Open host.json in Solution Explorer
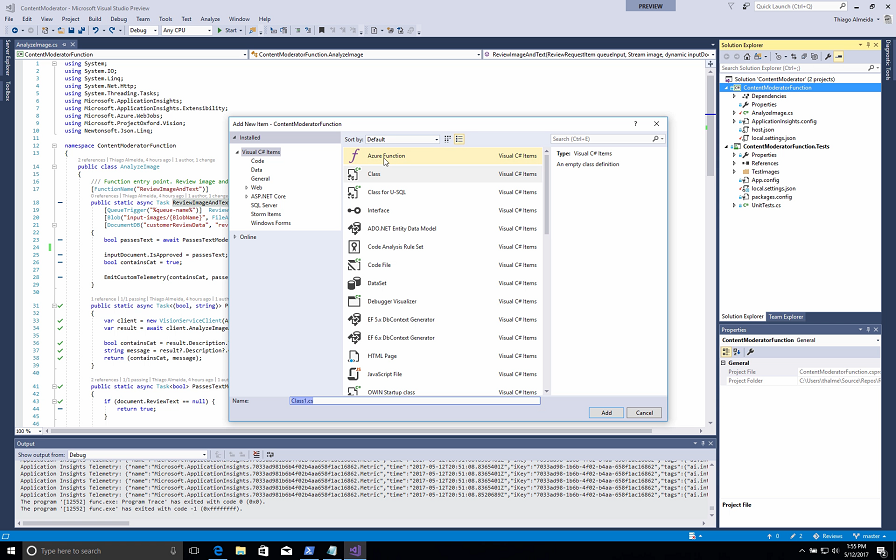Viewport: 896px width, 560px height. [x=763, y=130]
